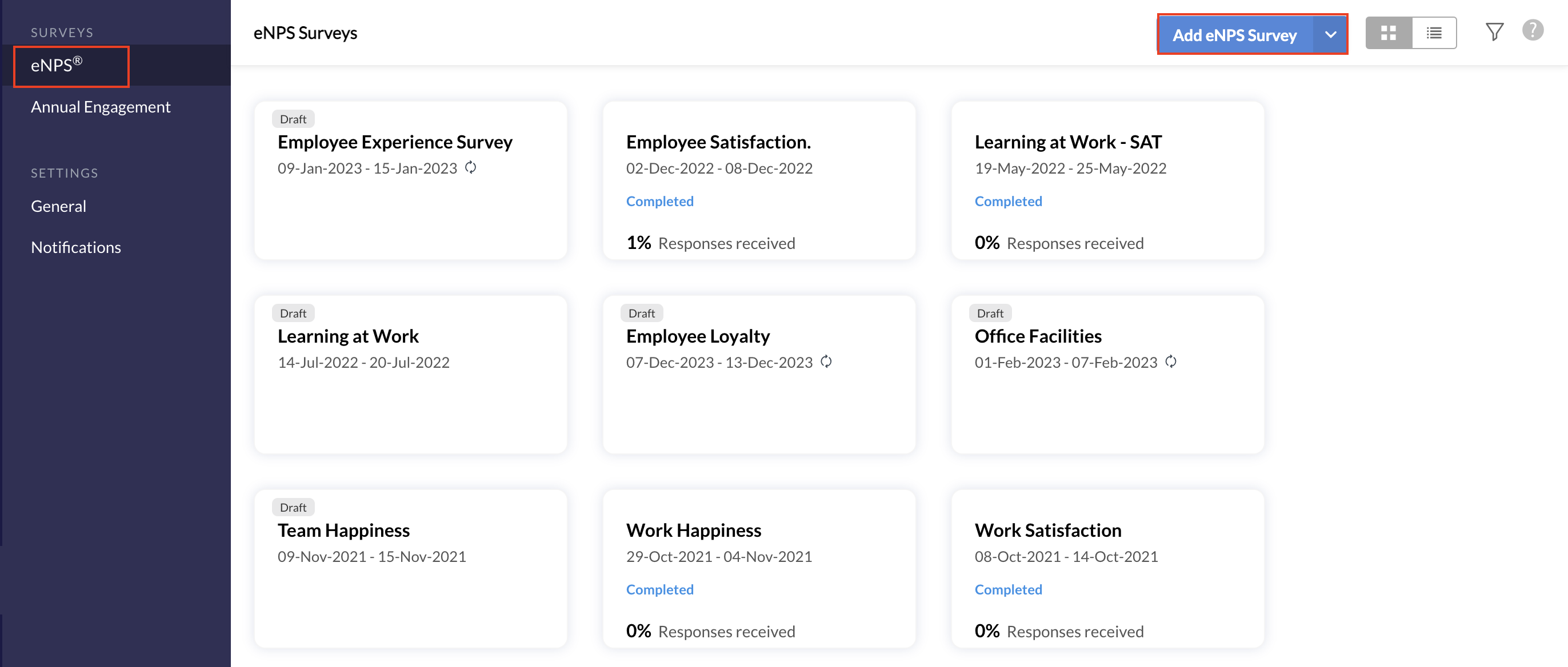1568x667 pixels.
Task: Click 0% Responses received on Learning at Work - SAT
Action: click(x=1059, y=243)
